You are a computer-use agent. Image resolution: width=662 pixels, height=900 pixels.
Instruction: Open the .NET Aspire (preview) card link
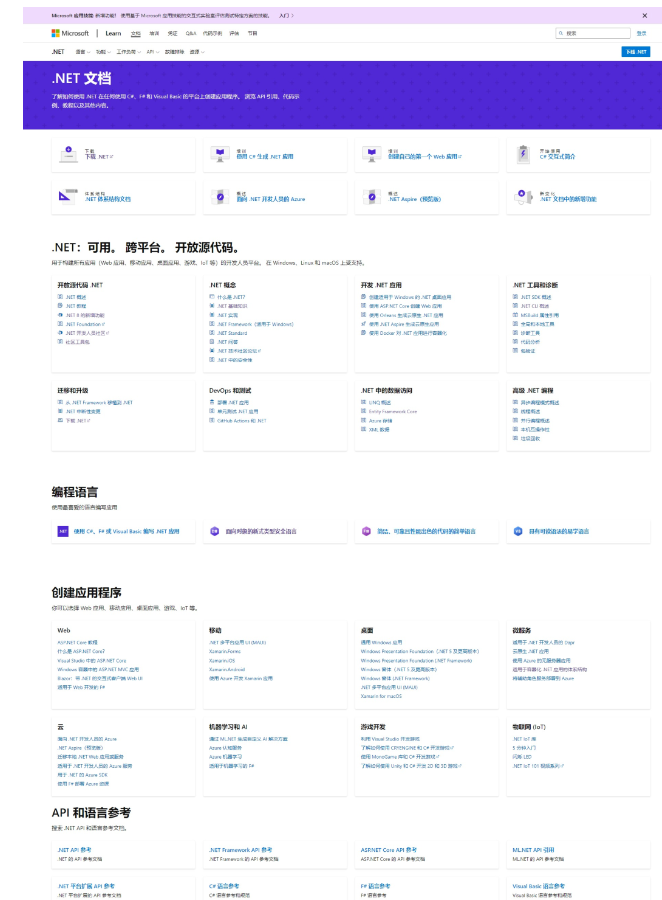coord(415,199)
